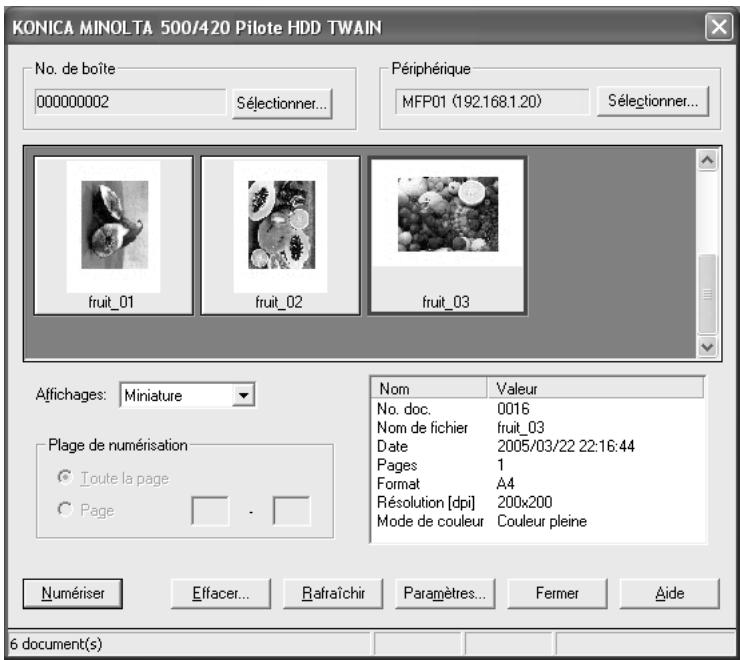Click the box number field 000000002

[x=131, y=102]
